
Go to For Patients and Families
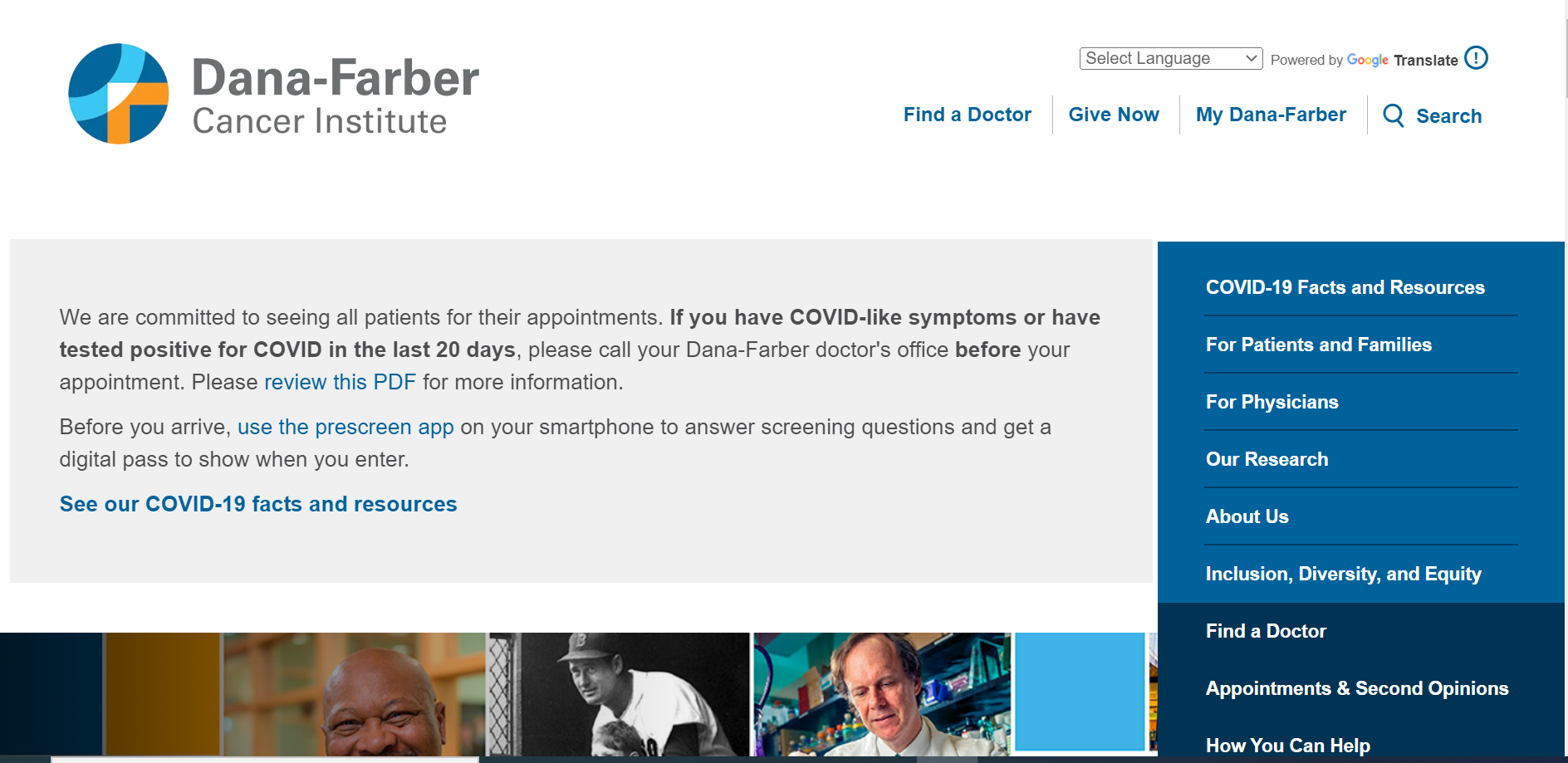pos(1318,345)
